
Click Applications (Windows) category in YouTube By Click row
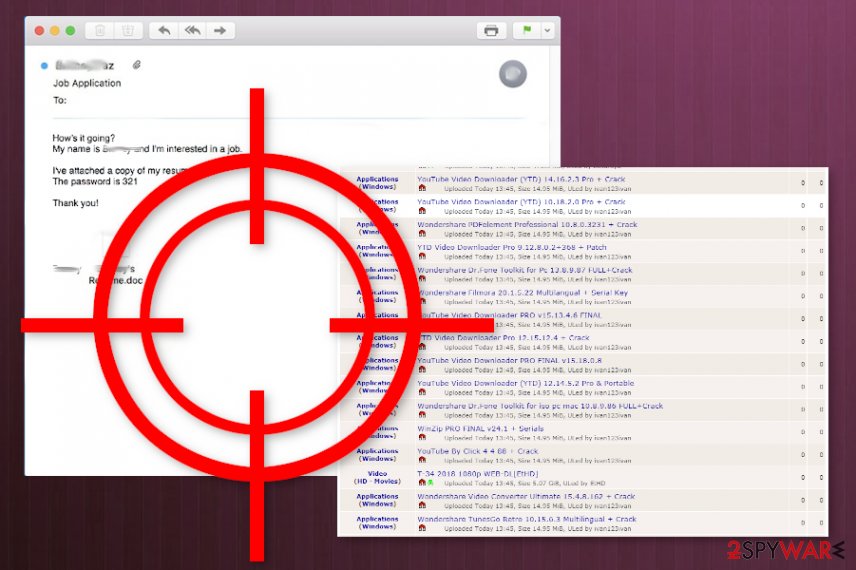tap(377, 455)
